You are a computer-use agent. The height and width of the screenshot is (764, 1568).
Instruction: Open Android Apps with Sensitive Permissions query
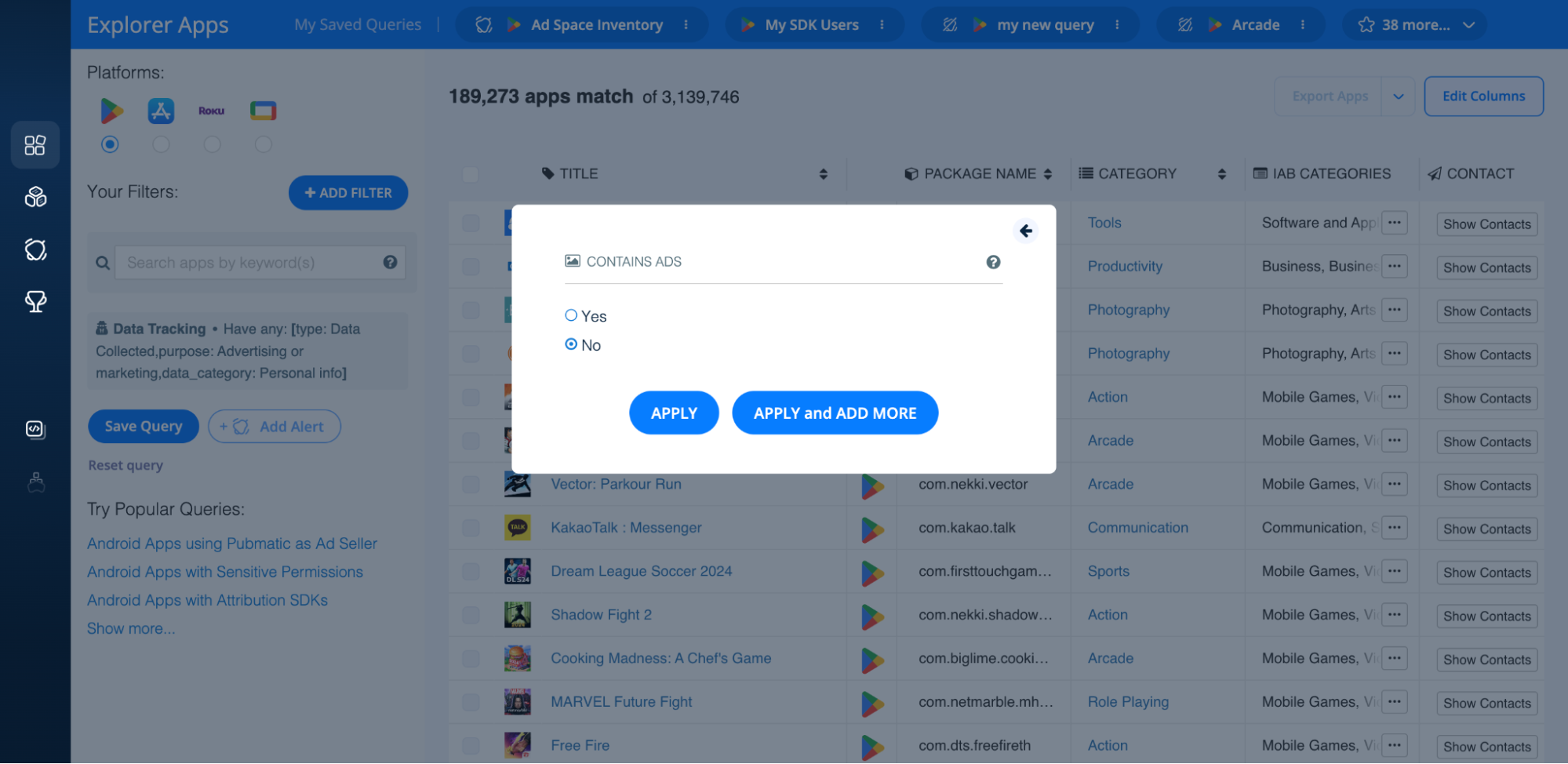(x=225, y=572)
